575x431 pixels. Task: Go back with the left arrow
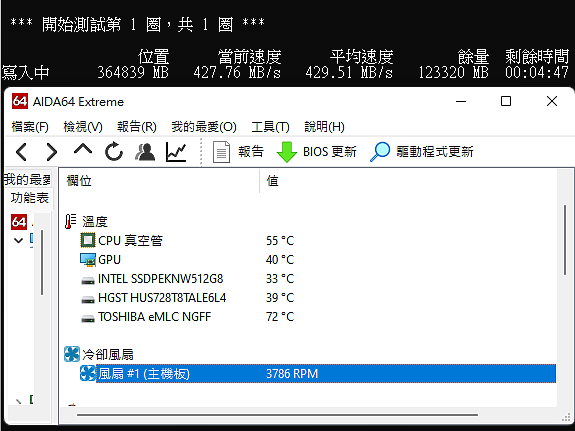22,151
